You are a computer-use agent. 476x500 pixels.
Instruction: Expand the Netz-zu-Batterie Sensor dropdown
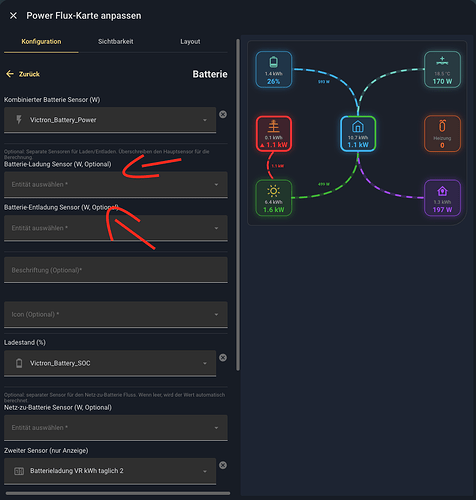(116, 428)
